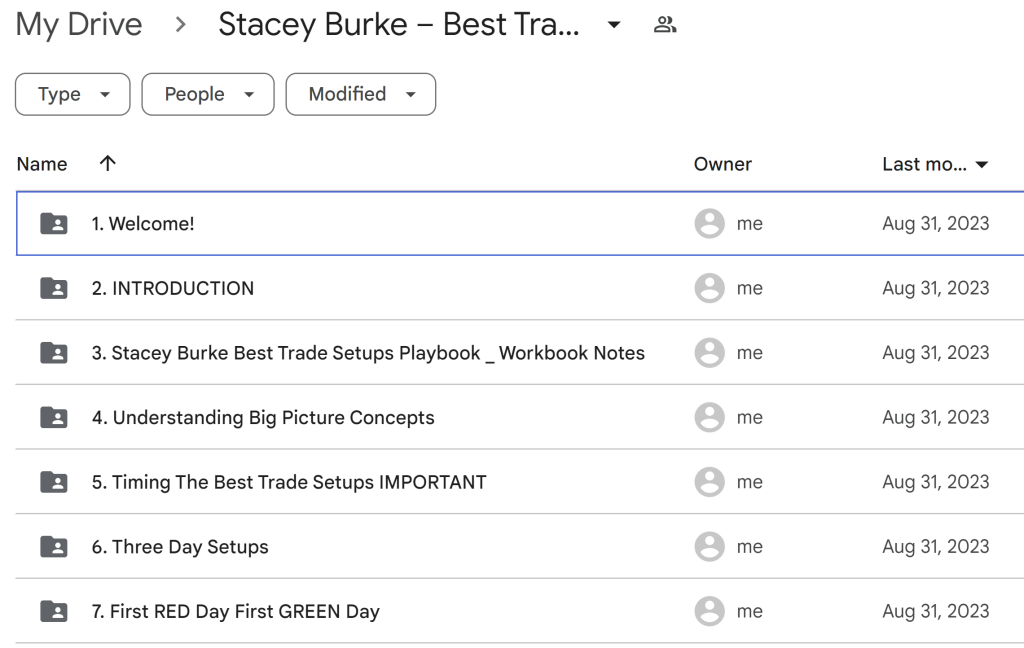Open the People filter dropdown
The image size is (1024, 648).
tap(207, 94)
